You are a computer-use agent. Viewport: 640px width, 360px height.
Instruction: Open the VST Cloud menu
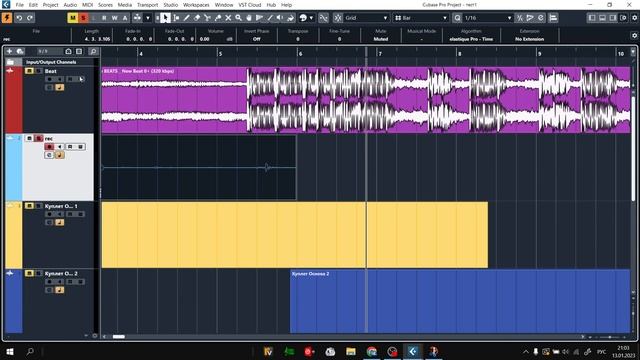tap(249, 5)
